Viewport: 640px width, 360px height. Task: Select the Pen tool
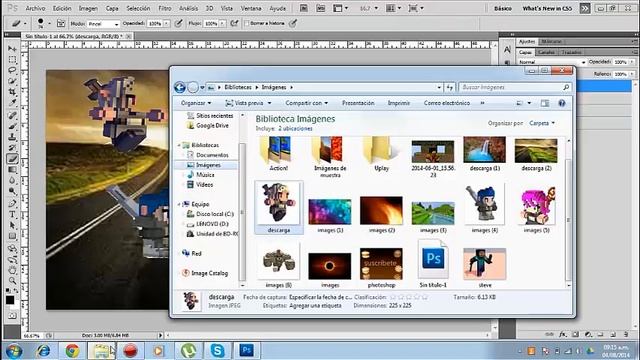(12, 203)
